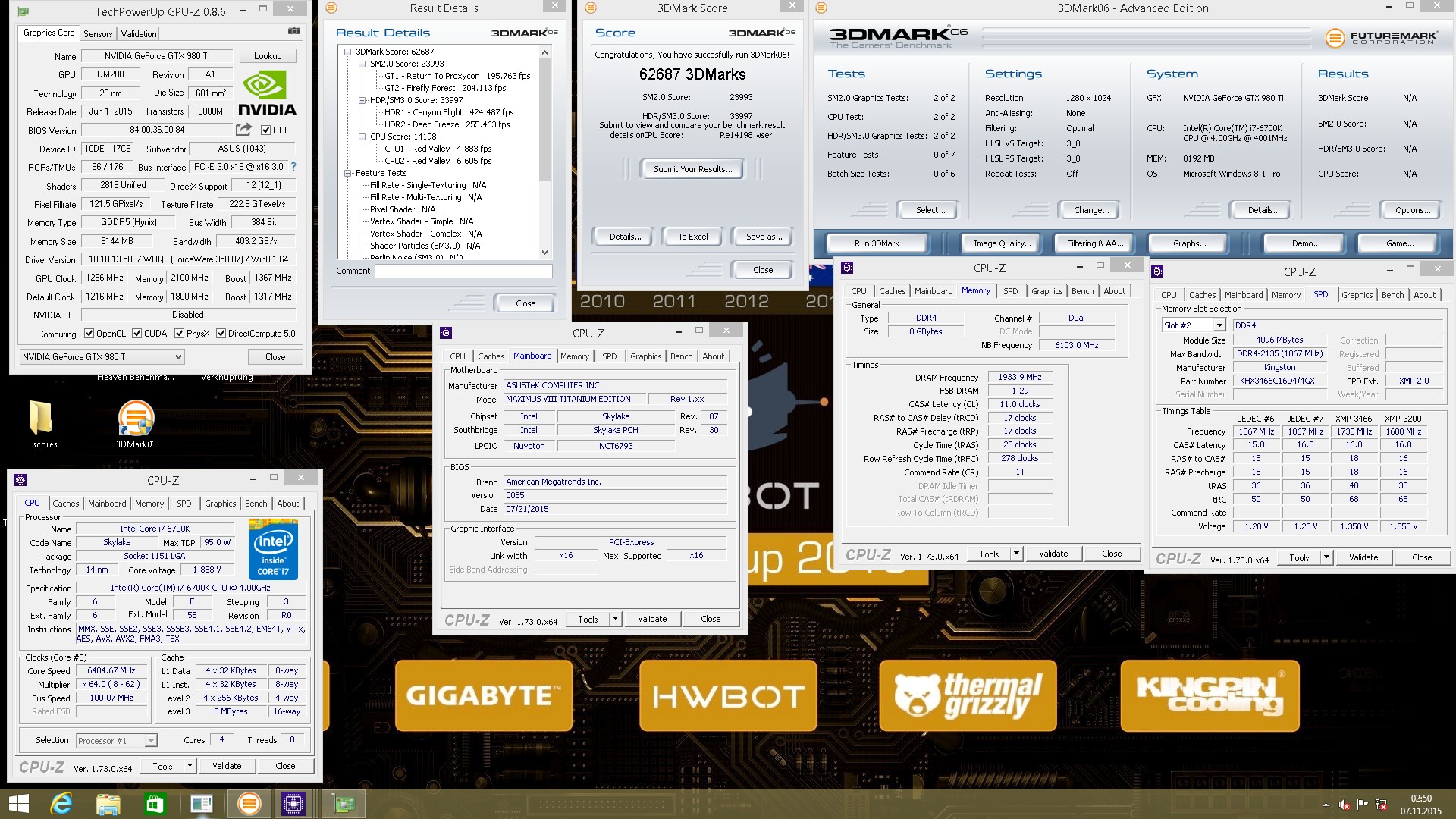Viewport: 1456px width, 819px height.
Task: Open the GPU selection dropdown in GPU-Z
Action: (102, 357)
